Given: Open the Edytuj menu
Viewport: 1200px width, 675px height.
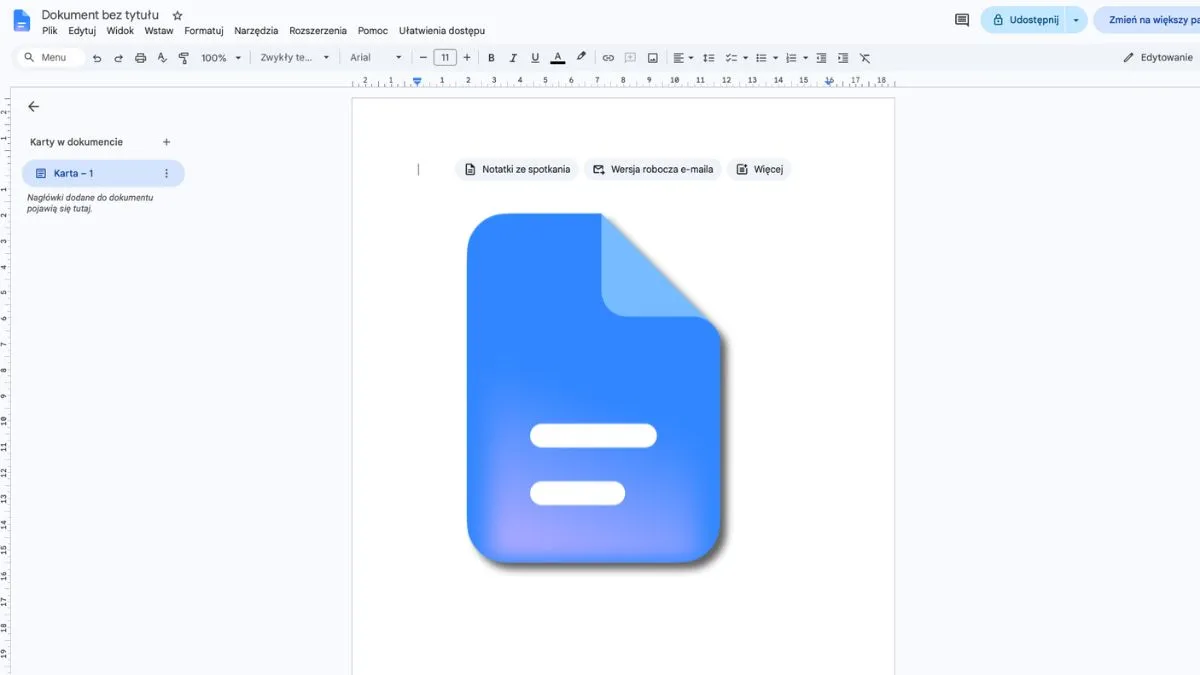Looking at the screenshot, I should [82, 31].
